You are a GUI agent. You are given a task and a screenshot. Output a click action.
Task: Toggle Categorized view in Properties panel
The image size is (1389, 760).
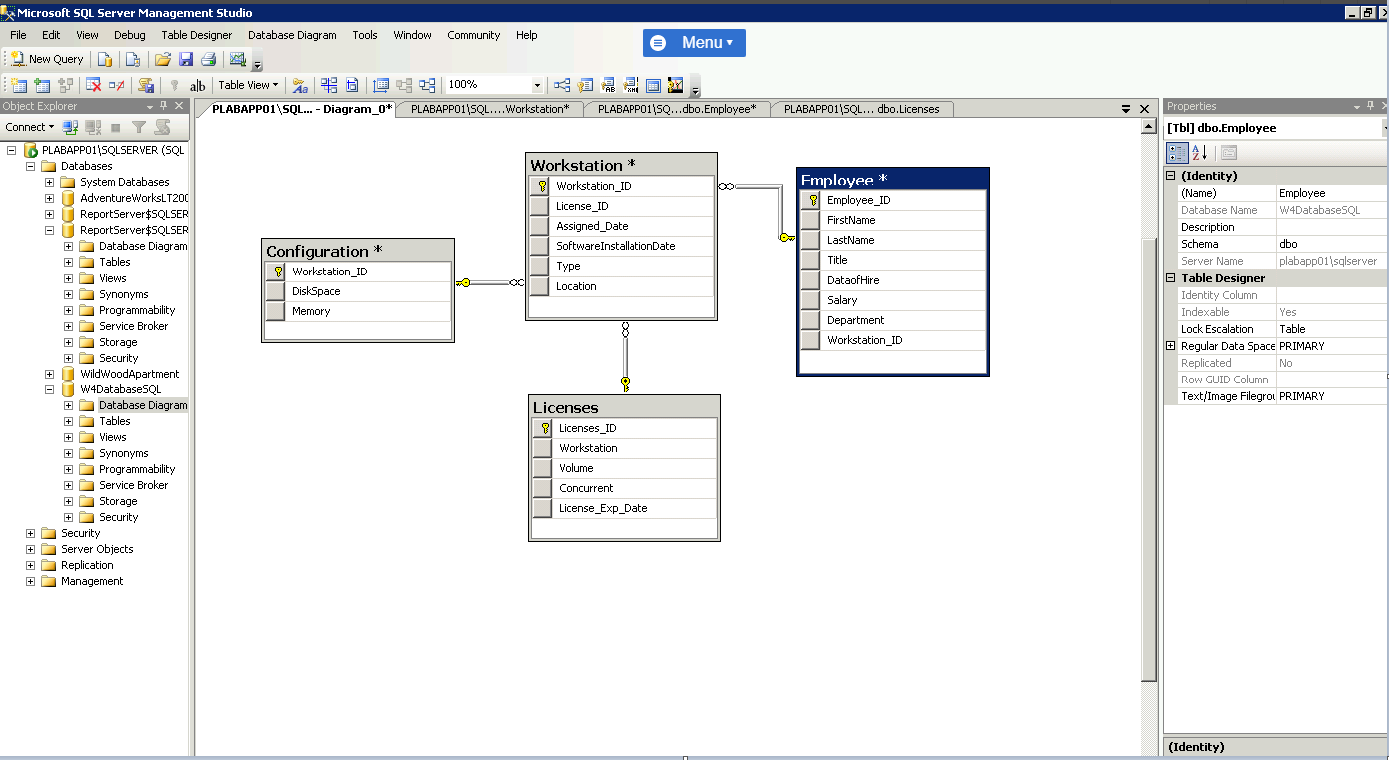(1178, 152)
